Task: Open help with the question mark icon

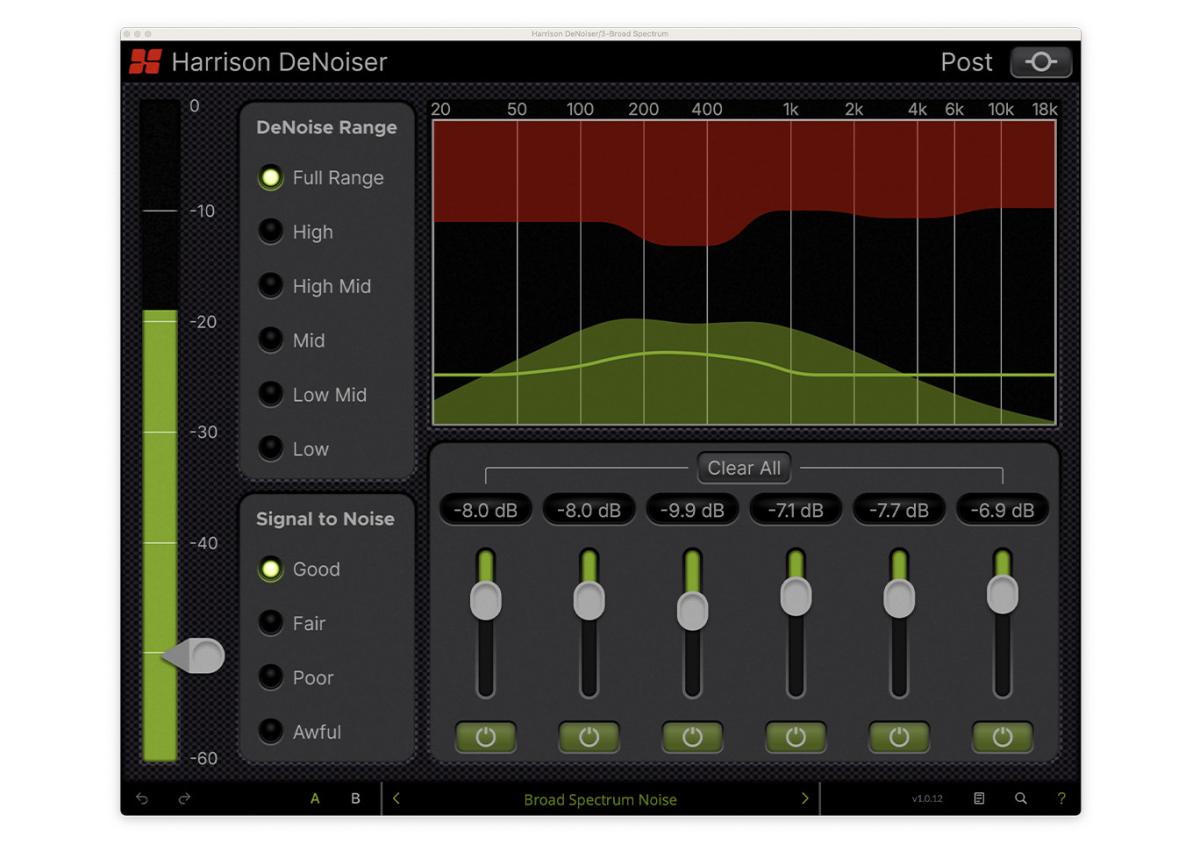Action: click(x=1061, y=799)
